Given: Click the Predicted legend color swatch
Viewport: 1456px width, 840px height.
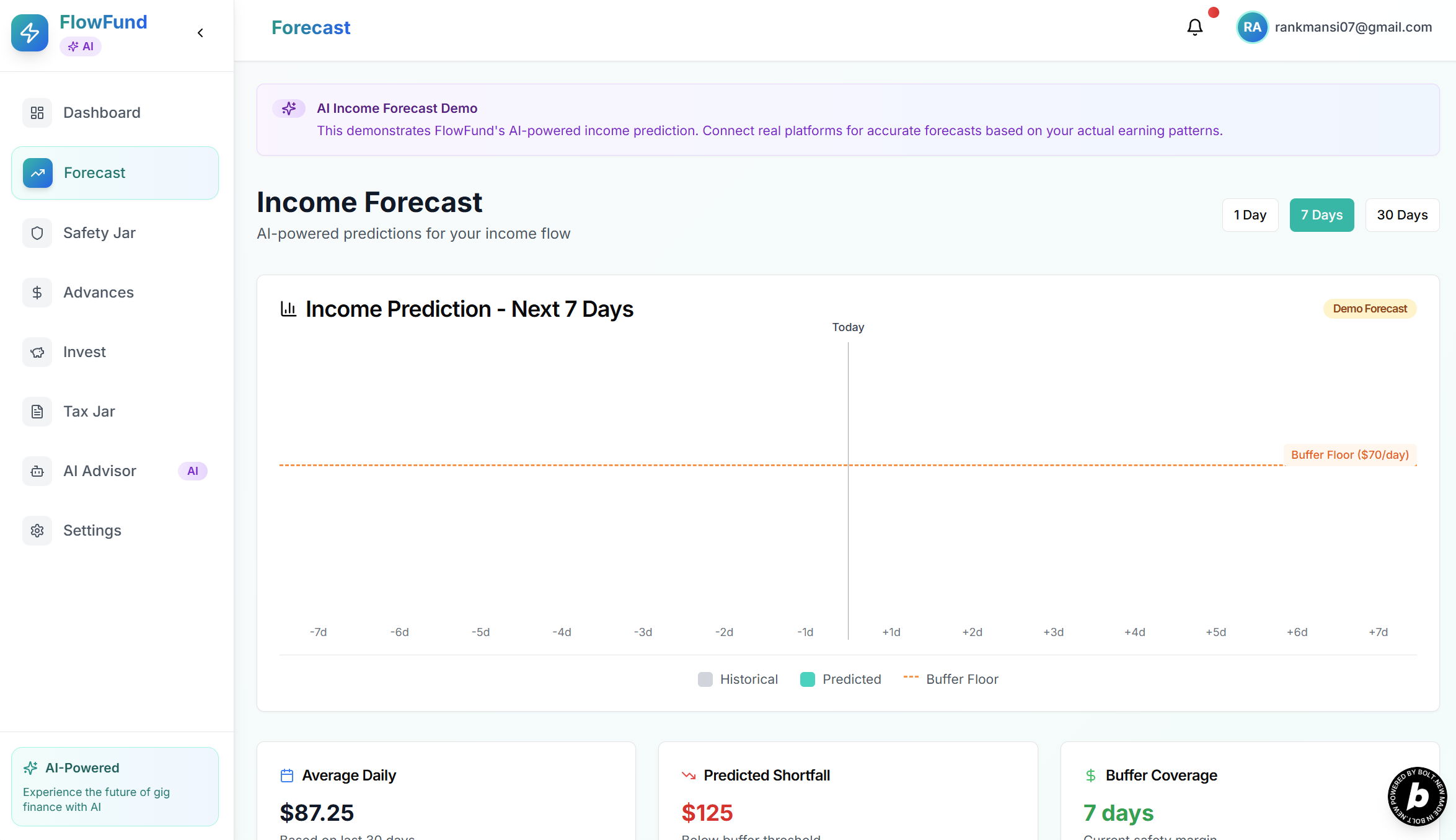Looking at the screenshot, I should click(807, 679).
